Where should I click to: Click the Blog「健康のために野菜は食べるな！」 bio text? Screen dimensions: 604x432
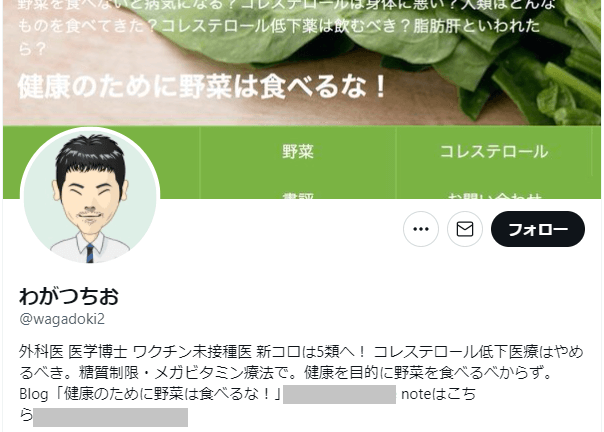pyautogui.click(x=150, y=394)
